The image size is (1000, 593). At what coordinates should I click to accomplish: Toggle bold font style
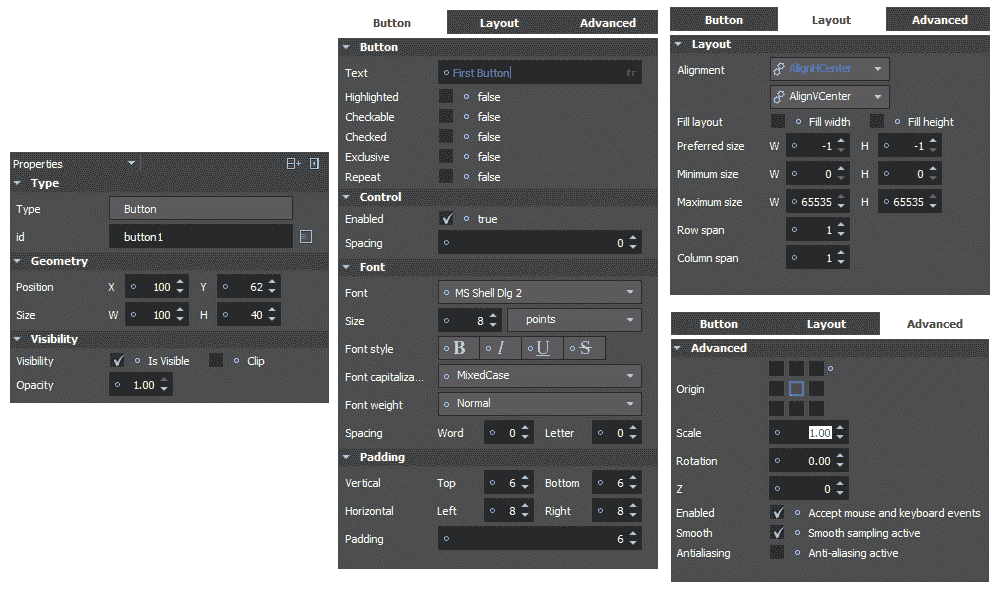pos(460,348)
